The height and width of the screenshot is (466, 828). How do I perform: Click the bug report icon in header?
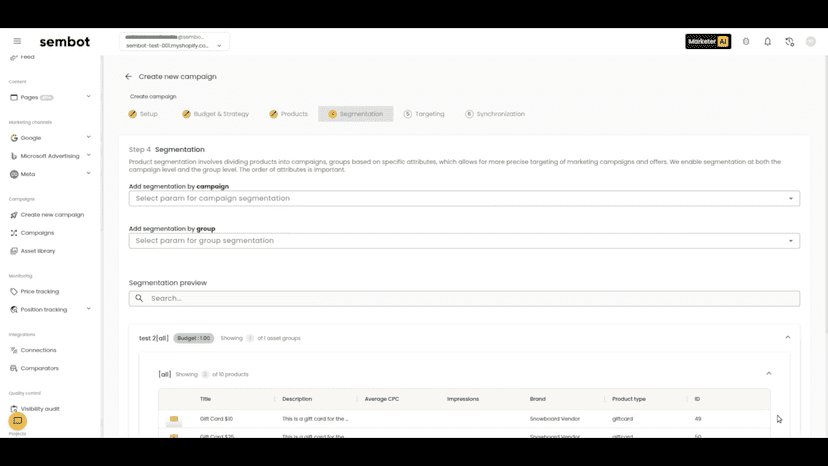point(746,42)
